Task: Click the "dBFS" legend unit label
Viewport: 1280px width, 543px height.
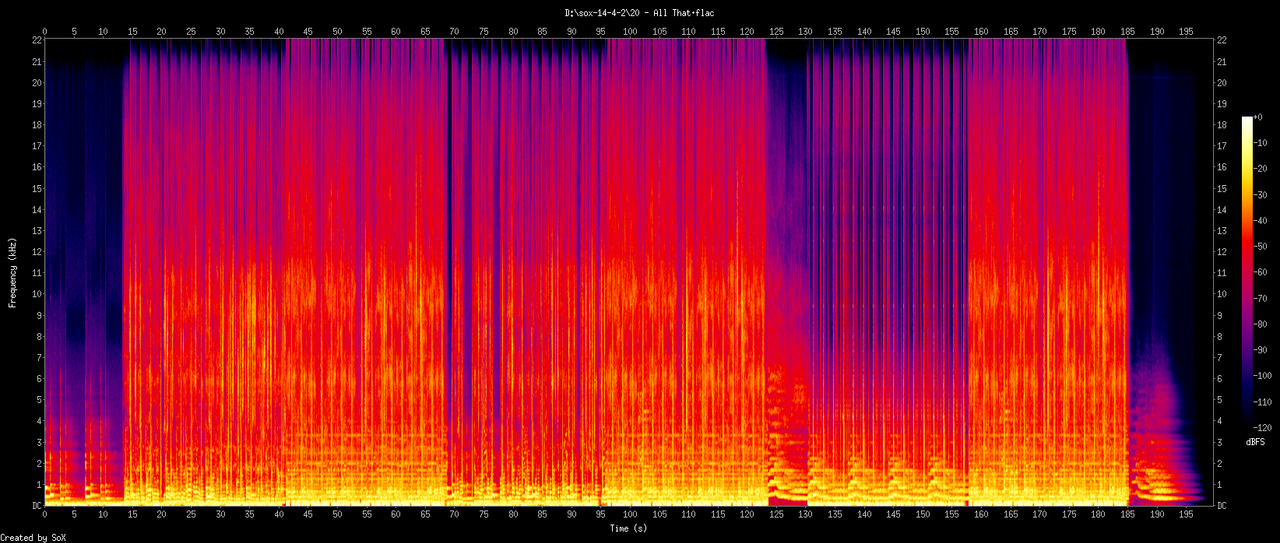Action: tap(1256, 441)
